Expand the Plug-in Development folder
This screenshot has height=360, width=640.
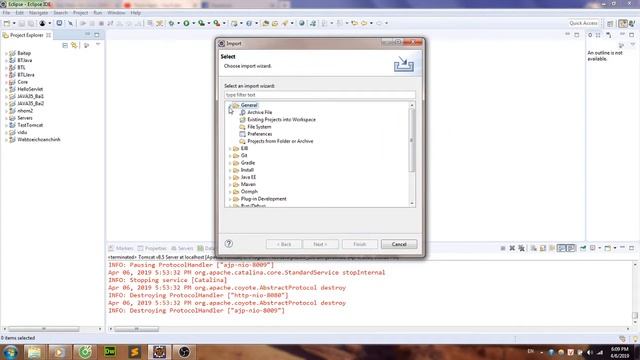(x=230, y=199)
